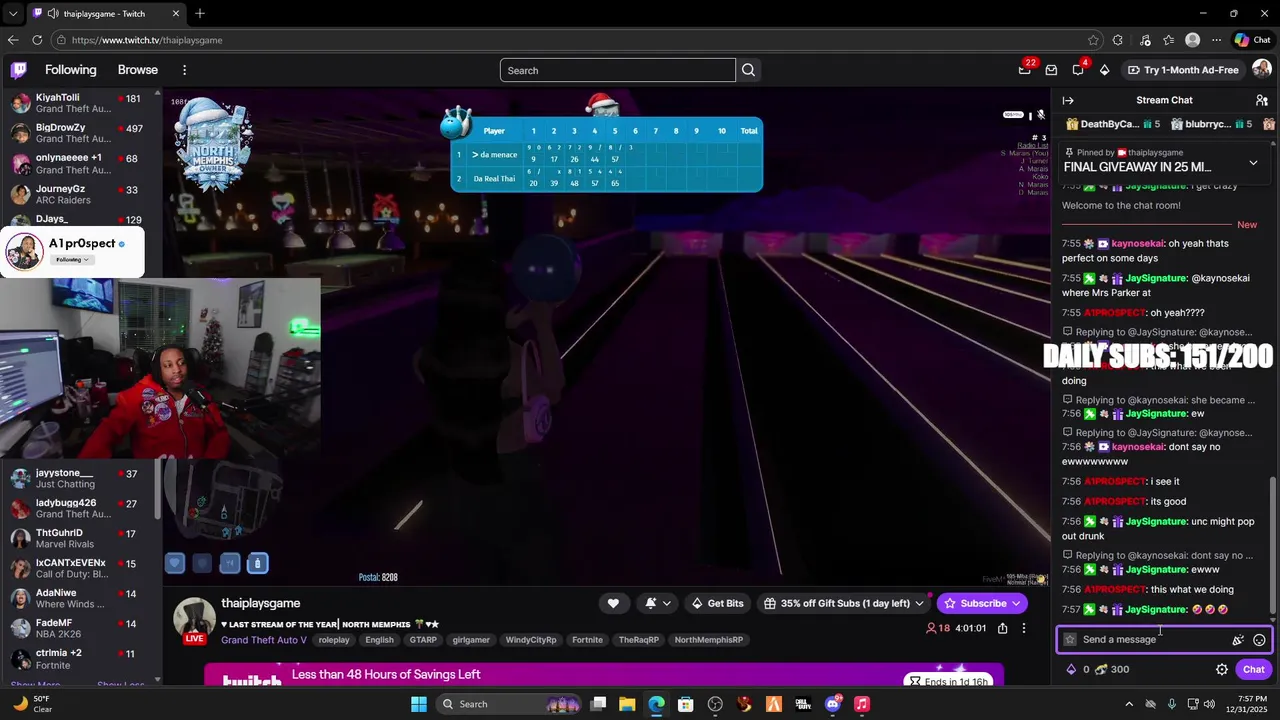This screenshot has height=720, width=1280.
Task: Open the channel points star icon
Action: click(1070, 640)
